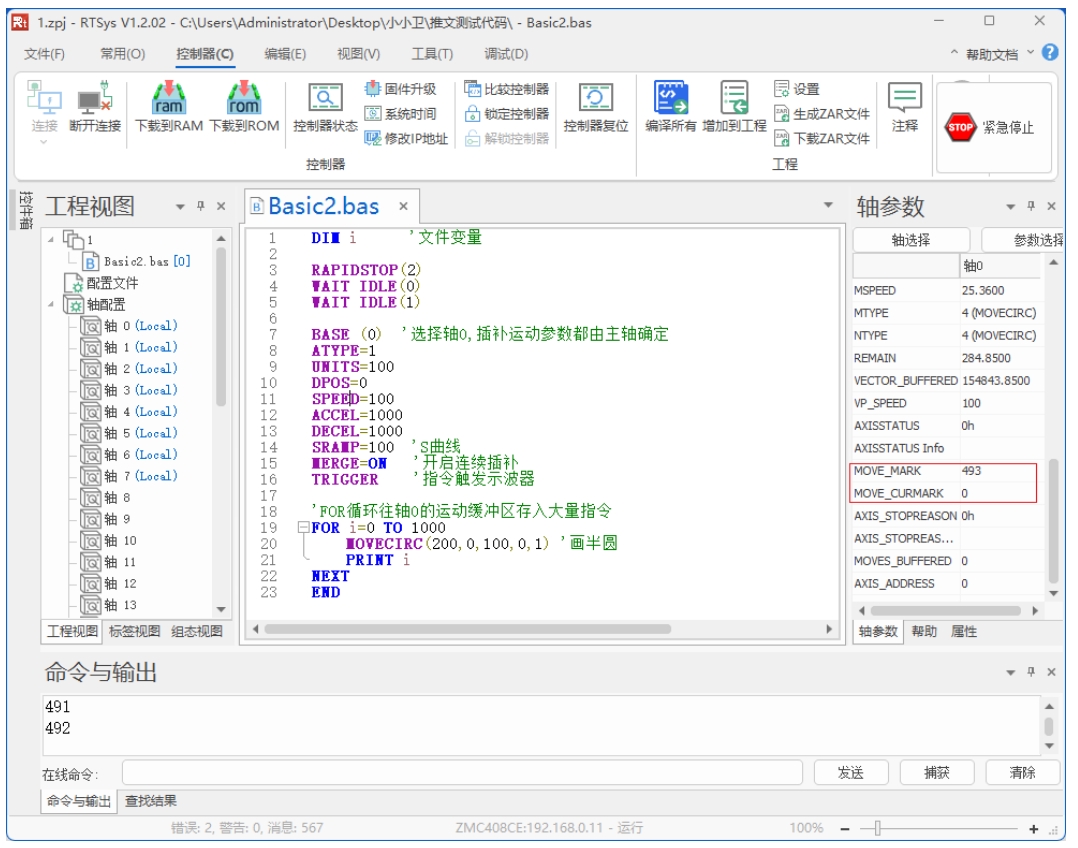Viewport: 1078px width, 848px height.
Task: Switch to 标签视图 tab
Action: pyautogui.click(x=135, y=631)
